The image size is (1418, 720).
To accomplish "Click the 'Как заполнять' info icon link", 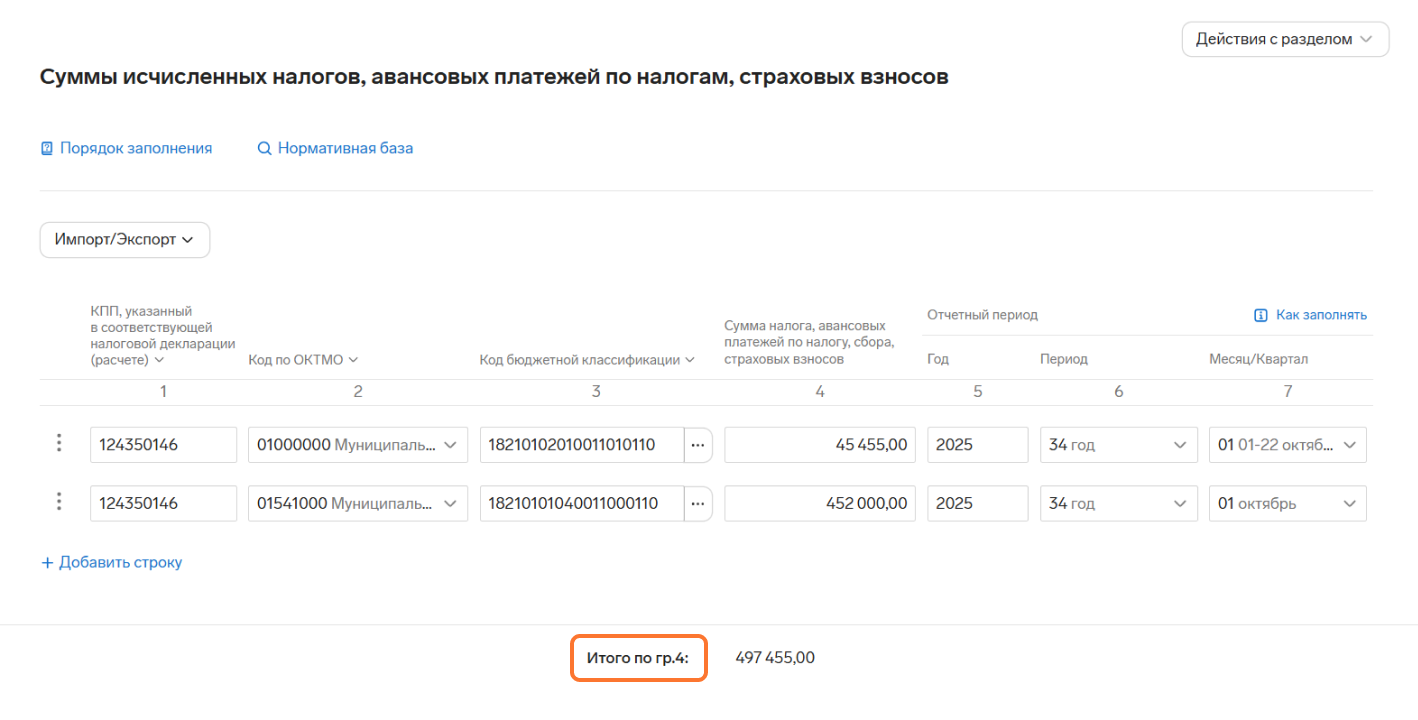I will [x=1310, y=315].
